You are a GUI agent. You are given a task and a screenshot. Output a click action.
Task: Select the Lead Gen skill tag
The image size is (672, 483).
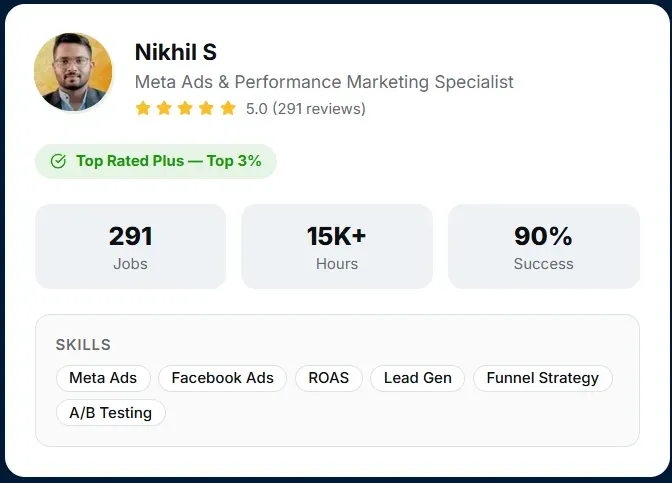[x=417, y=378]
